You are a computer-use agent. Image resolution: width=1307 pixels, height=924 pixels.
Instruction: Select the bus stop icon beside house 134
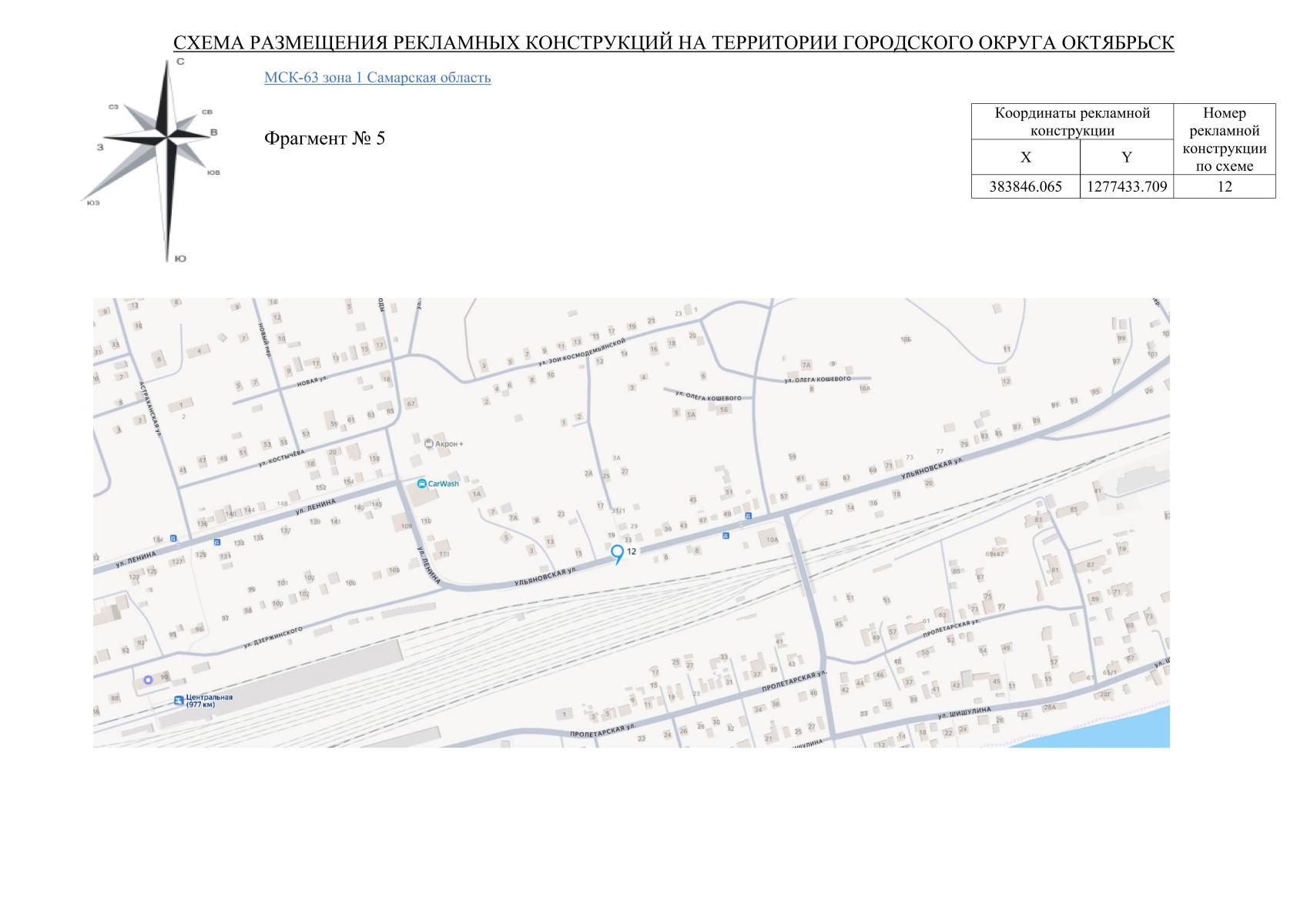click(x=173, y=538)
